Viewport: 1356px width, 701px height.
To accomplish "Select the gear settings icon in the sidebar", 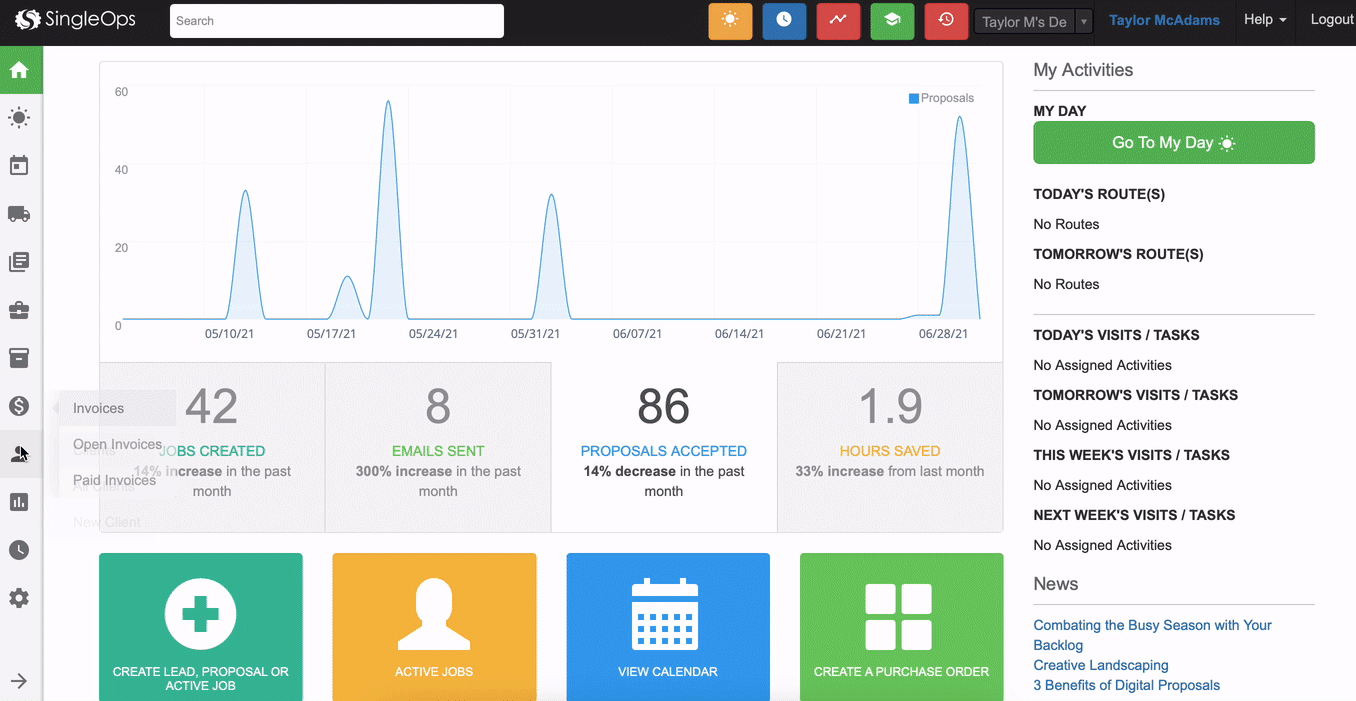I will 20,598.
